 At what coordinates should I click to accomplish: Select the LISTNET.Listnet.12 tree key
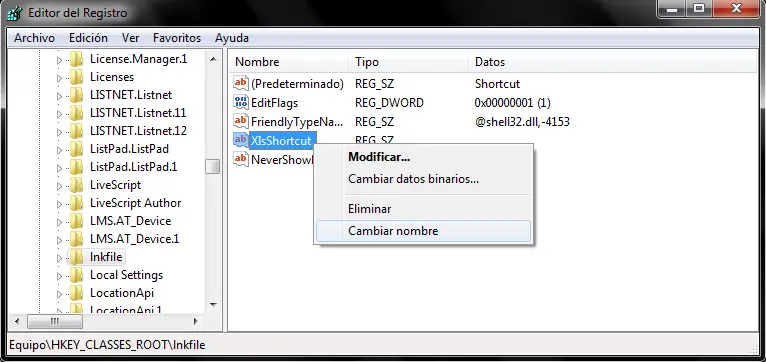click(x=138, y=131)
